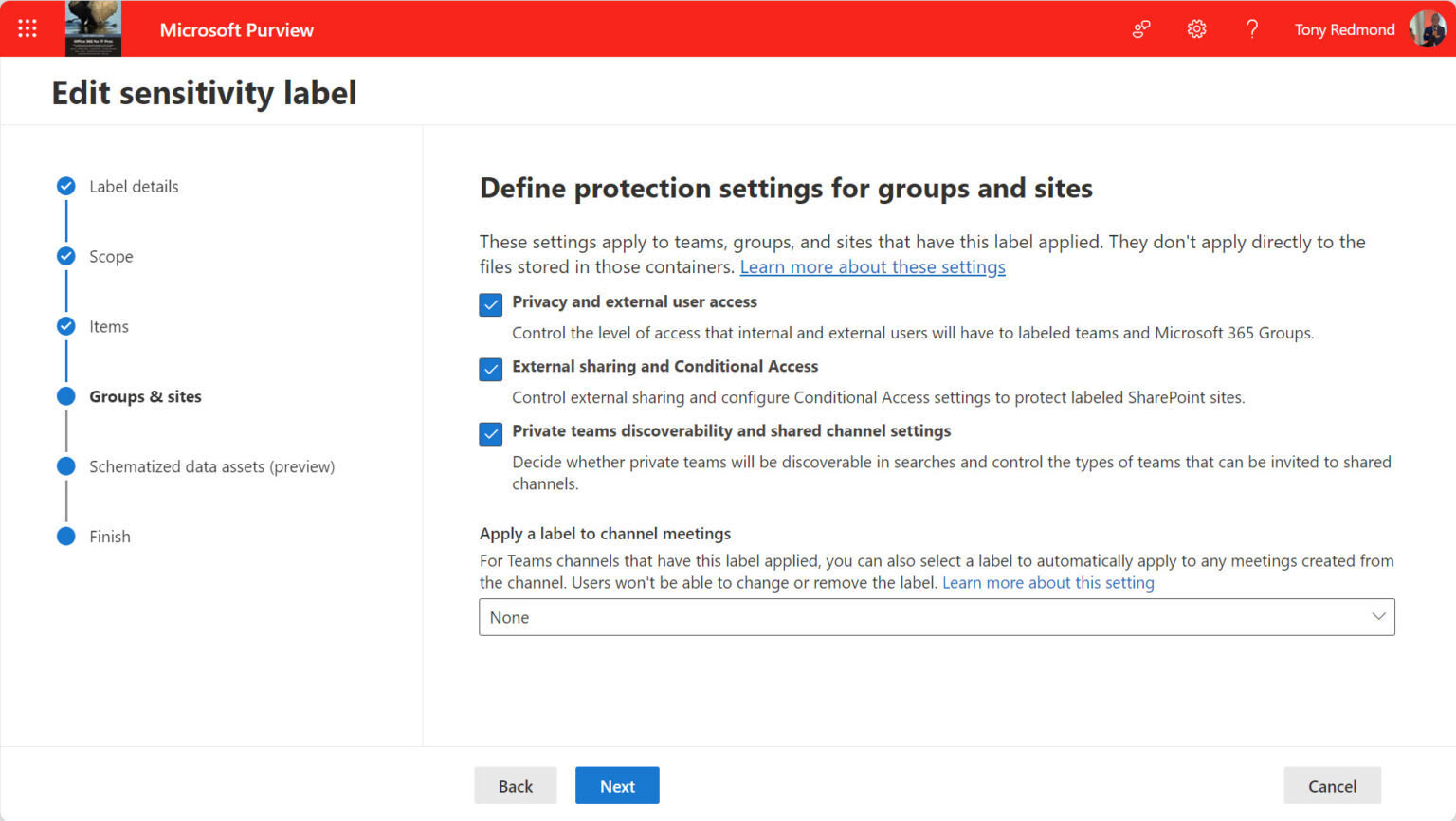Image resolution: width=1456 pixels, height=821 pixels.
Task: Open the Purview settings gear
Action: [x=1196, y=28]
